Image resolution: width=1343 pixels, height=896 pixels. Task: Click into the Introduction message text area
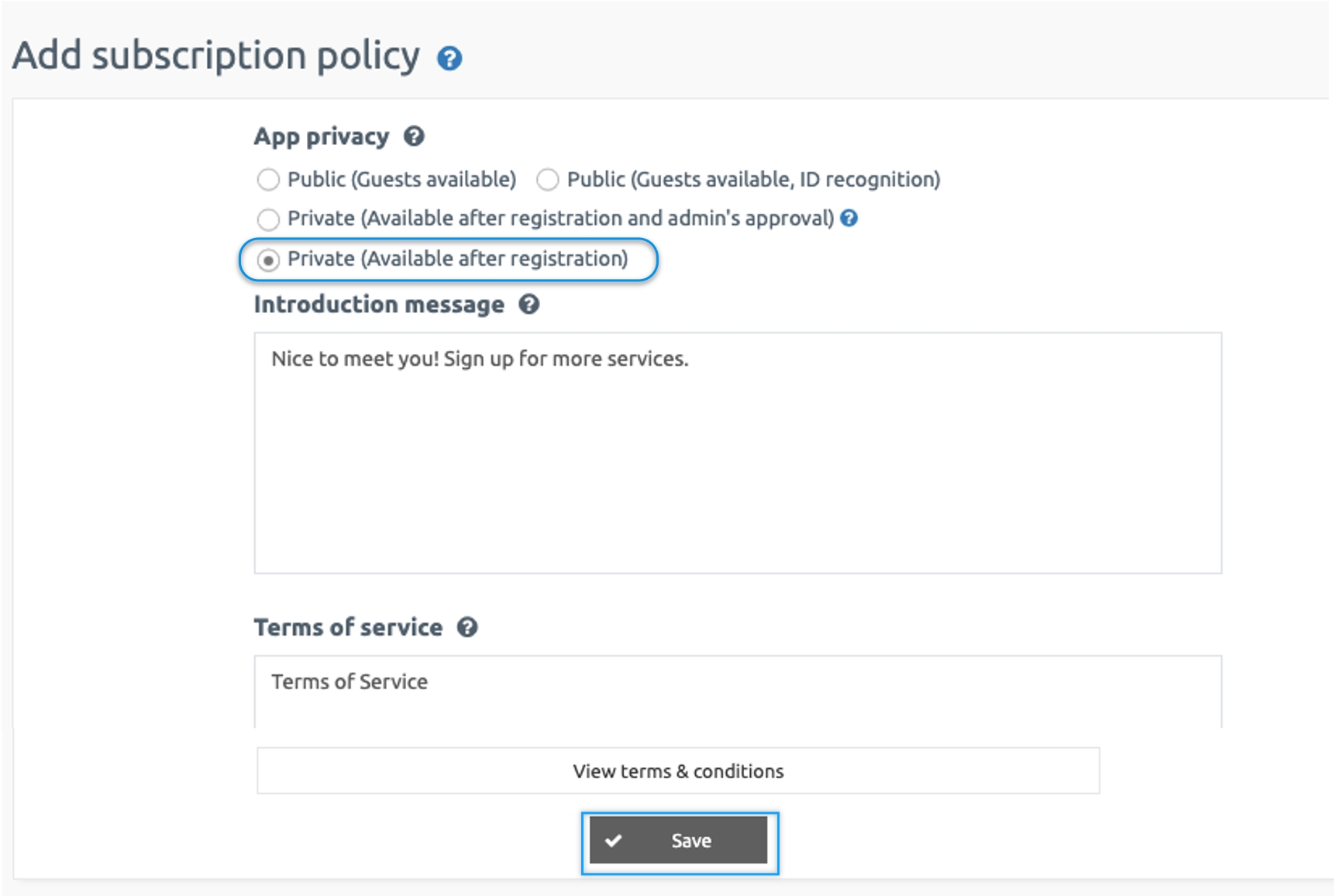(738, 453)
